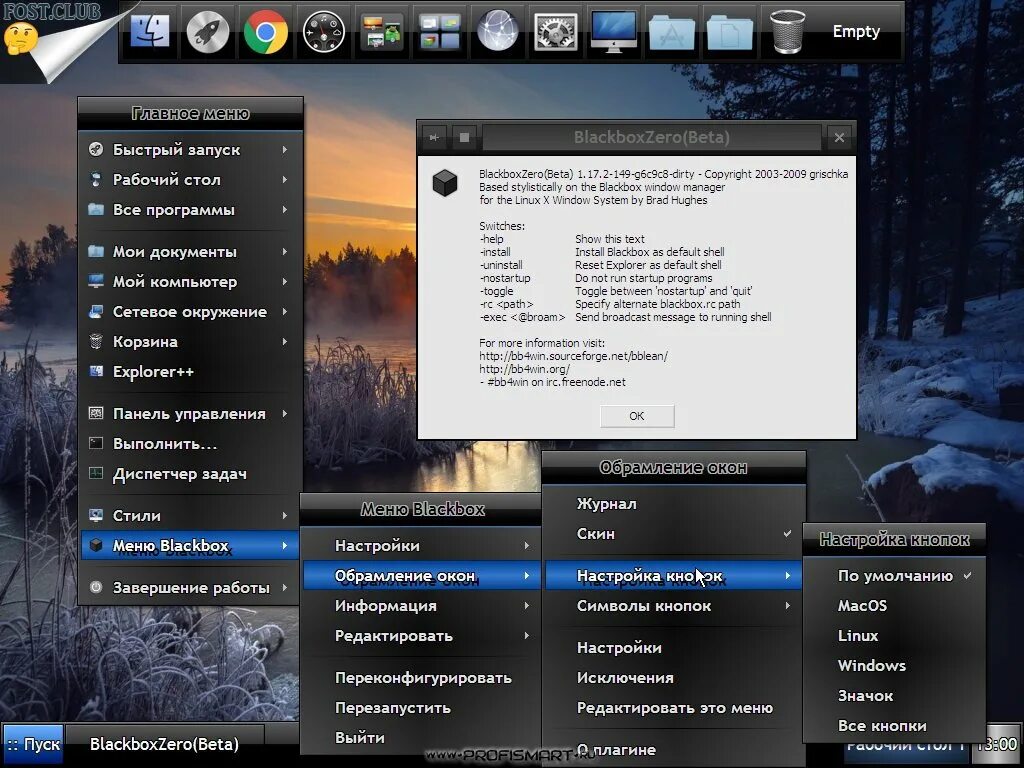The height and width of the screenshot is (768, 1024).
Task: Open the photo gallery dock icon
Action: click(x=382, y=31)
